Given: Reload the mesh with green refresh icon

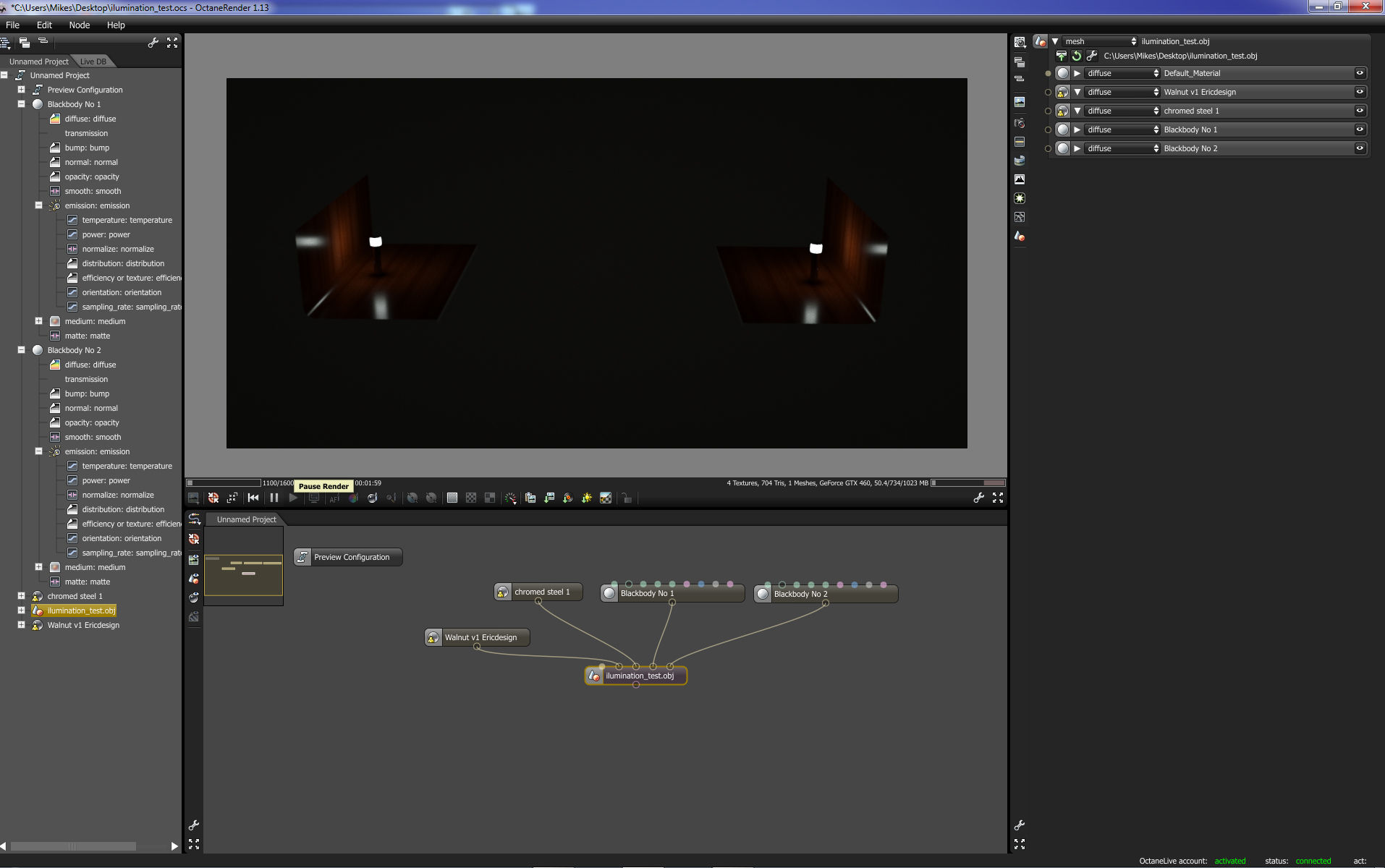Looking at the screenshot, I should pyautogui.click(x=1077, y=56).
